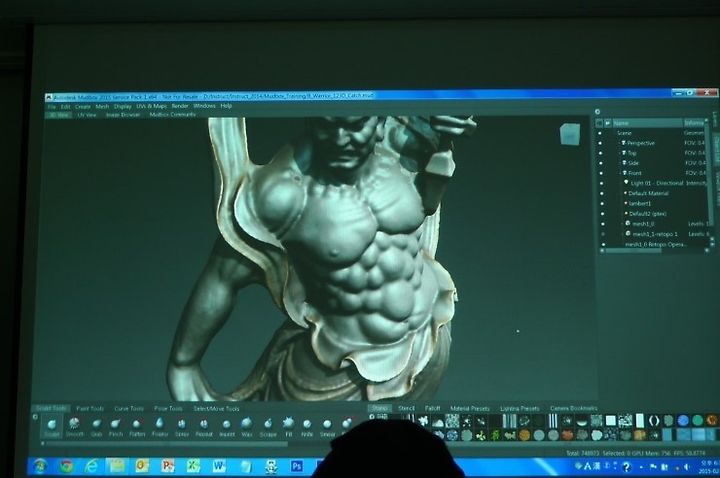The height and width of the screenshot is (478, 720).
Task: Open the Windows Start menu
Action: 40,467
